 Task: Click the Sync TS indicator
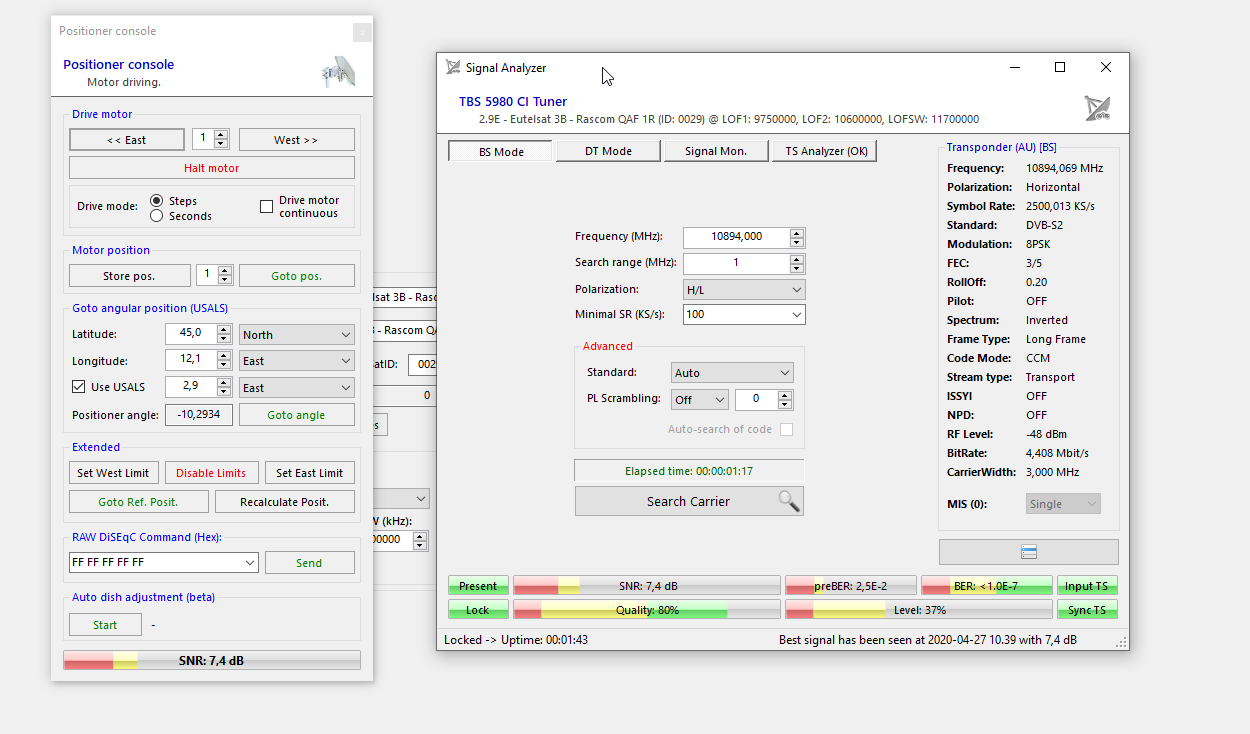(x=1087, y=610)
